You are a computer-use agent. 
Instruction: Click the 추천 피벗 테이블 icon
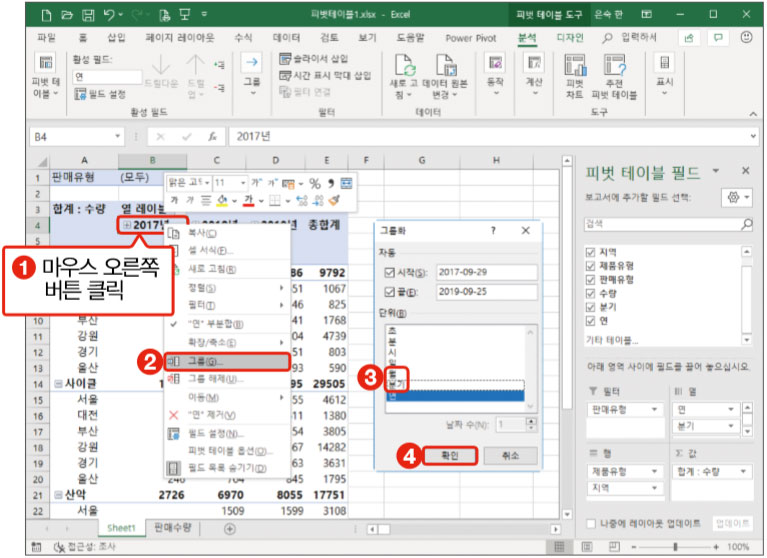coord(614,65)
